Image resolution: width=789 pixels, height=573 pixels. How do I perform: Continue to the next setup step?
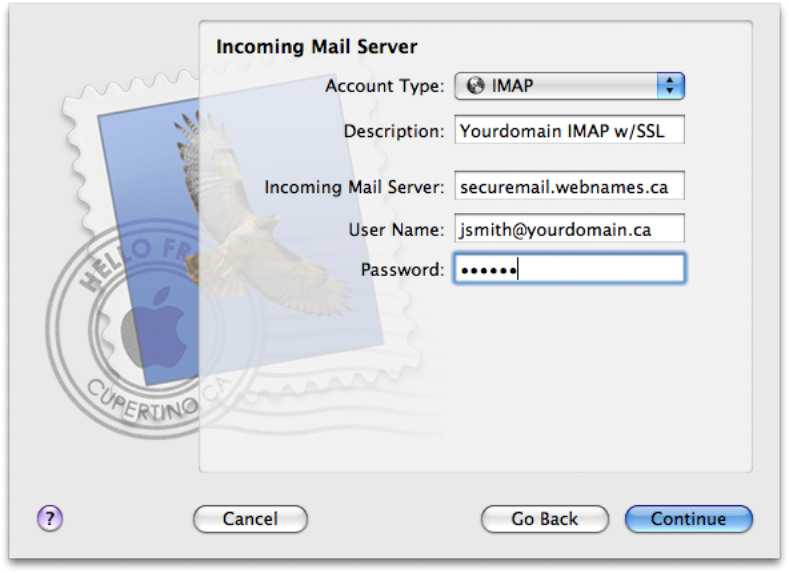[688, 519]
